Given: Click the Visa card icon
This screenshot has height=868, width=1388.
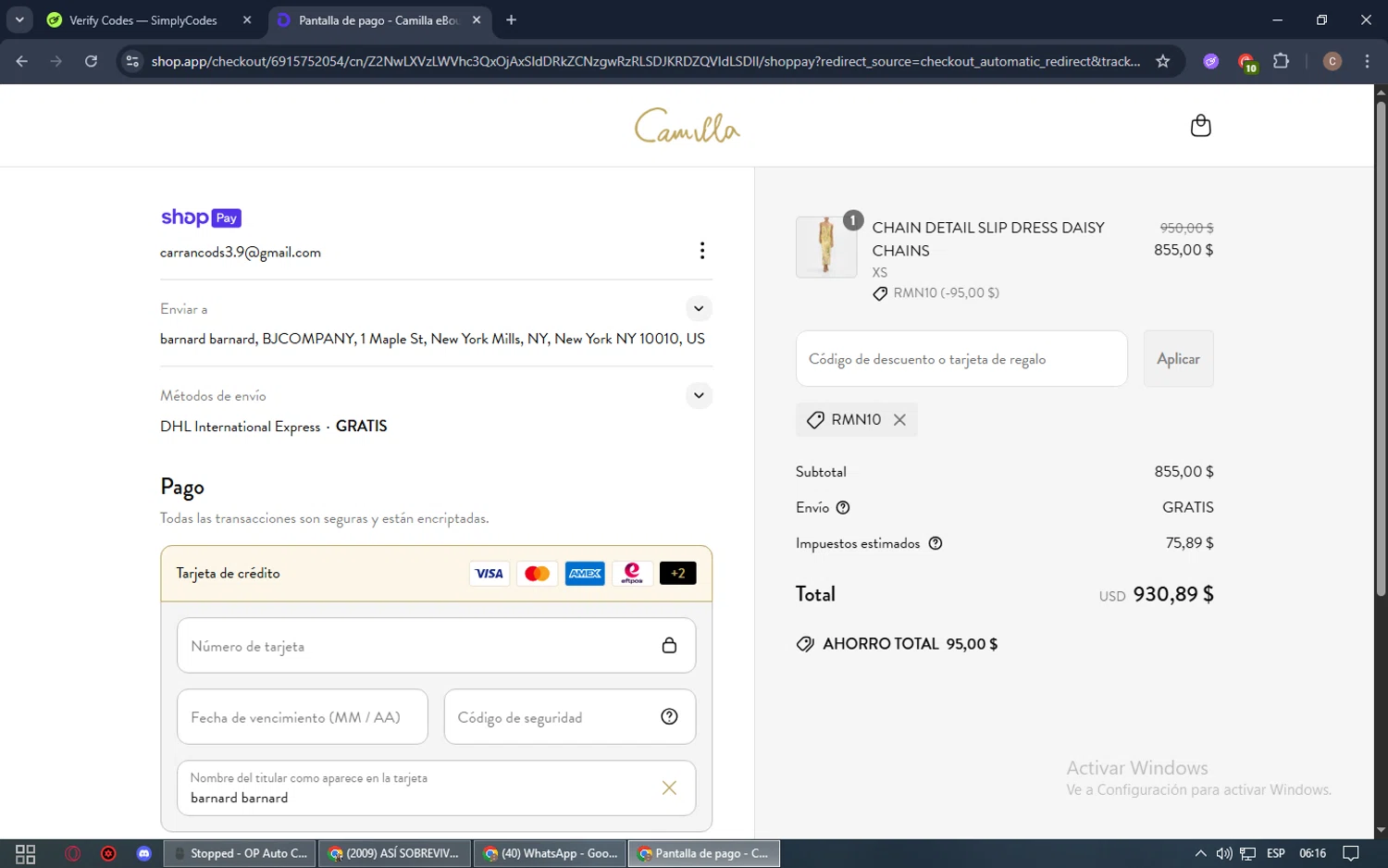Looking at the screenshot, I should tap(489, 574).
